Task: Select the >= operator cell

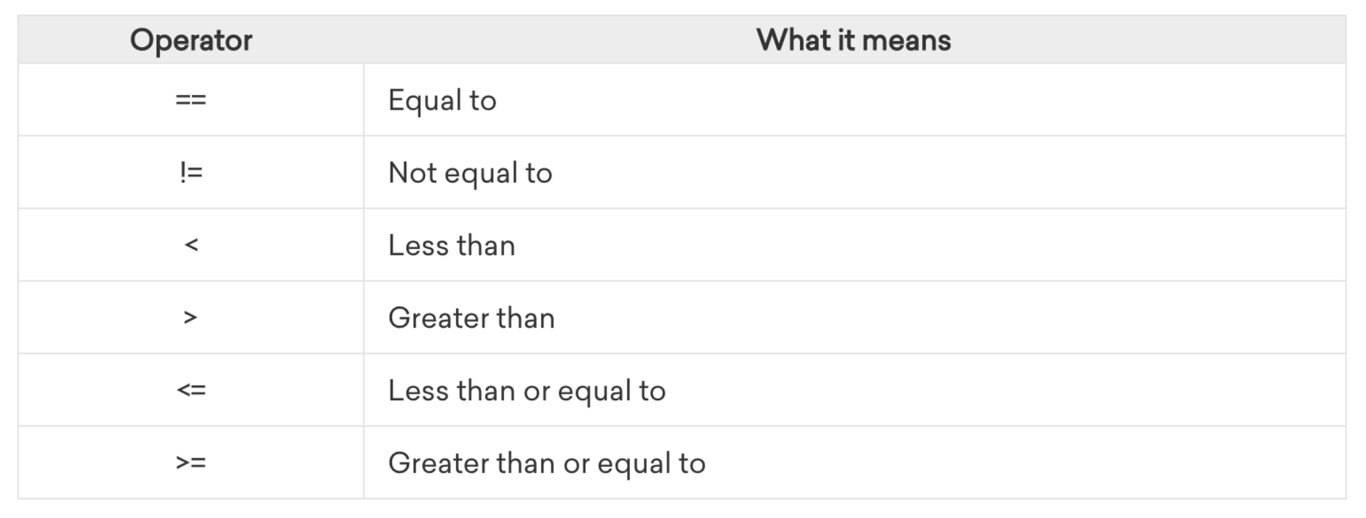Action: point(191,463)
